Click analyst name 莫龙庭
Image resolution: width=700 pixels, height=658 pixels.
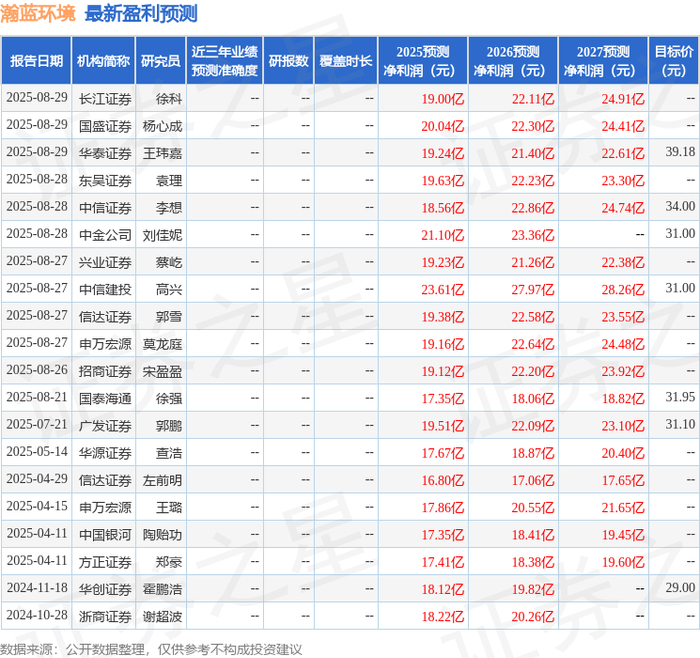click(162, 344)
